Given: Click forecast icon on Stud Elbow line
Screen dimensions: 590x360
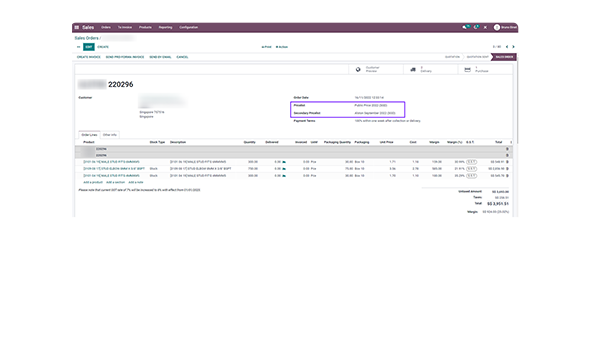Looking at the screenshot, I should tap(284, 169).
